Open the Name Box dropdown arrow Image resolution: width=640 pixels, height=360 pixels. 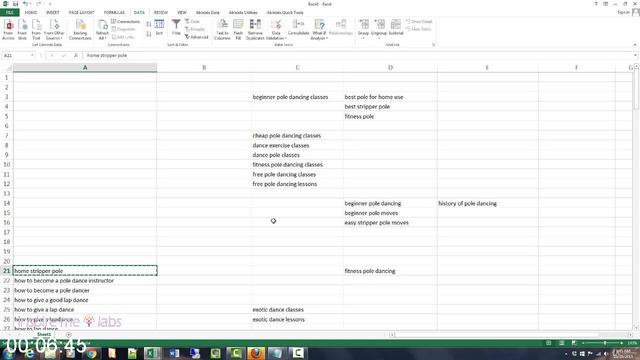click(x=32, y=56)
